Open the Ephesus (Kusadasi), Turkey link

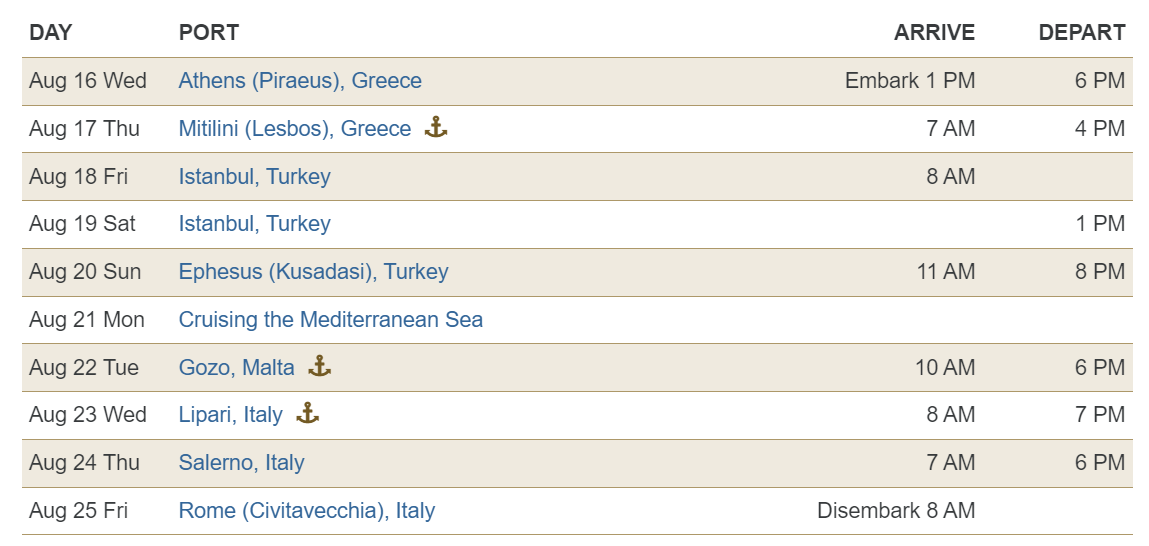[x=314, y=272]
